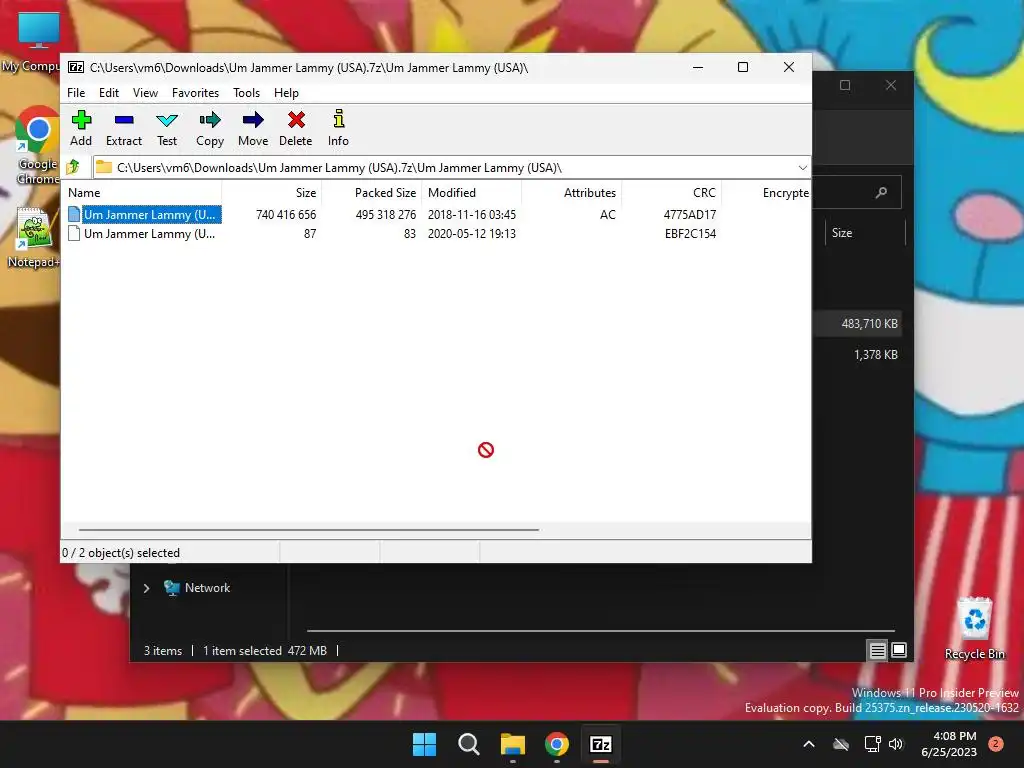Image resolution: width=1024 pixels, height=768 pixels.
Task: Click the red Delete icon
Action: click(296, 120)
